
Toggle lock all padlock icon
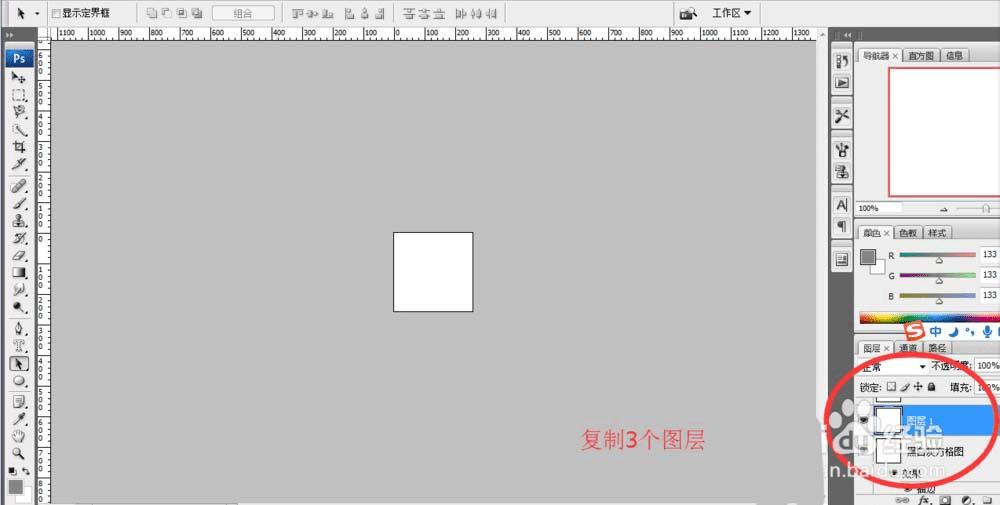click(x=931, y=386)
